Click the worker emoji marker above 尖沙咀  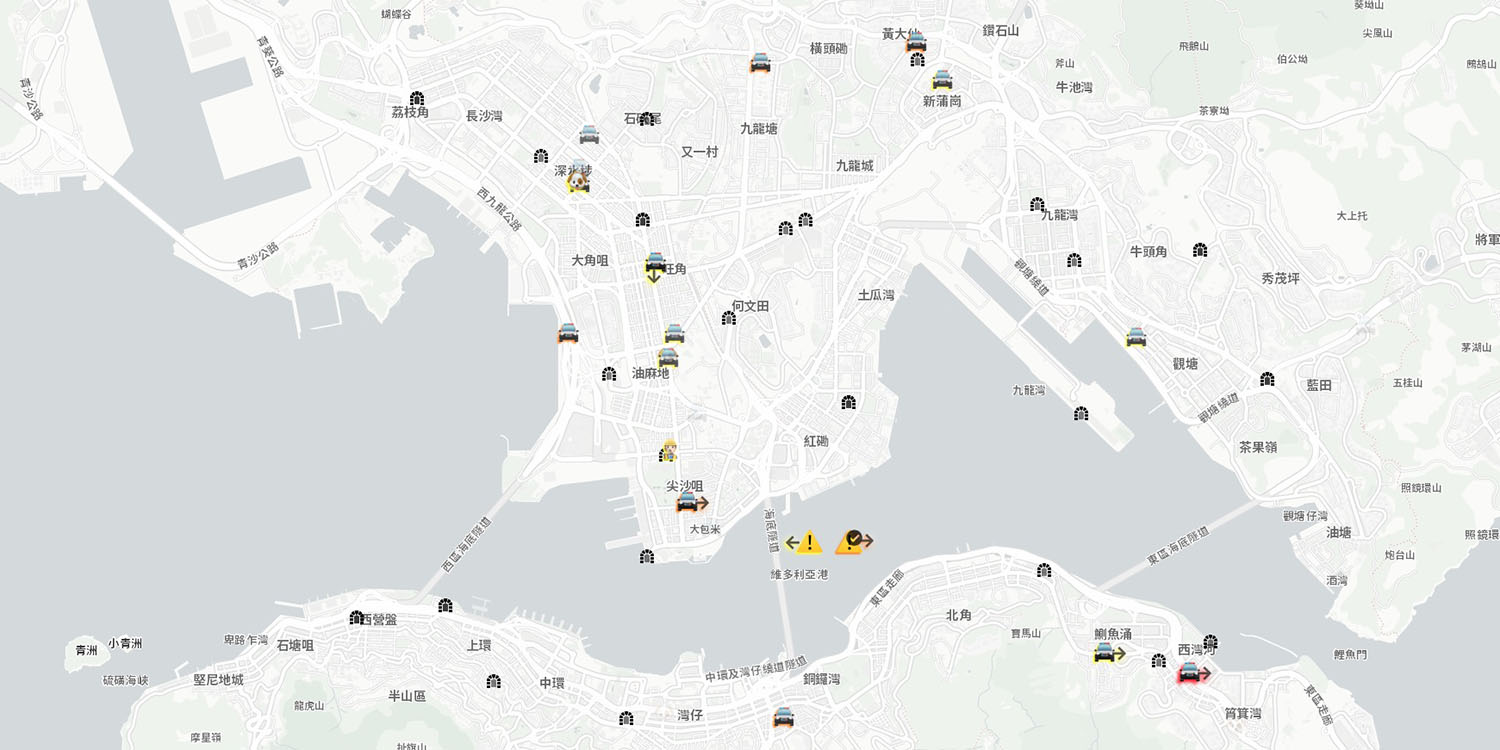tap(669, 451)
